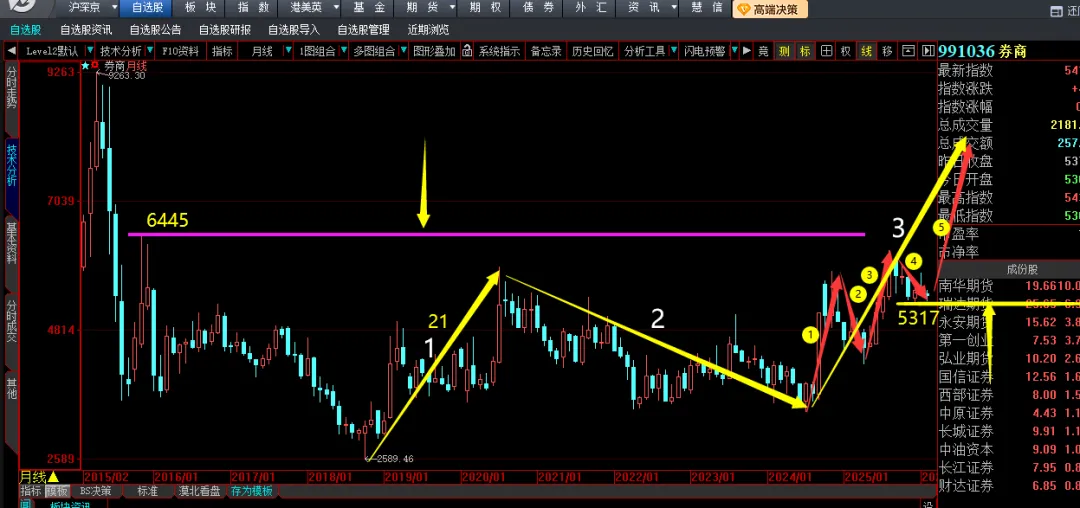
Task: Click the grid window layout icon
Action: [825, 51]
